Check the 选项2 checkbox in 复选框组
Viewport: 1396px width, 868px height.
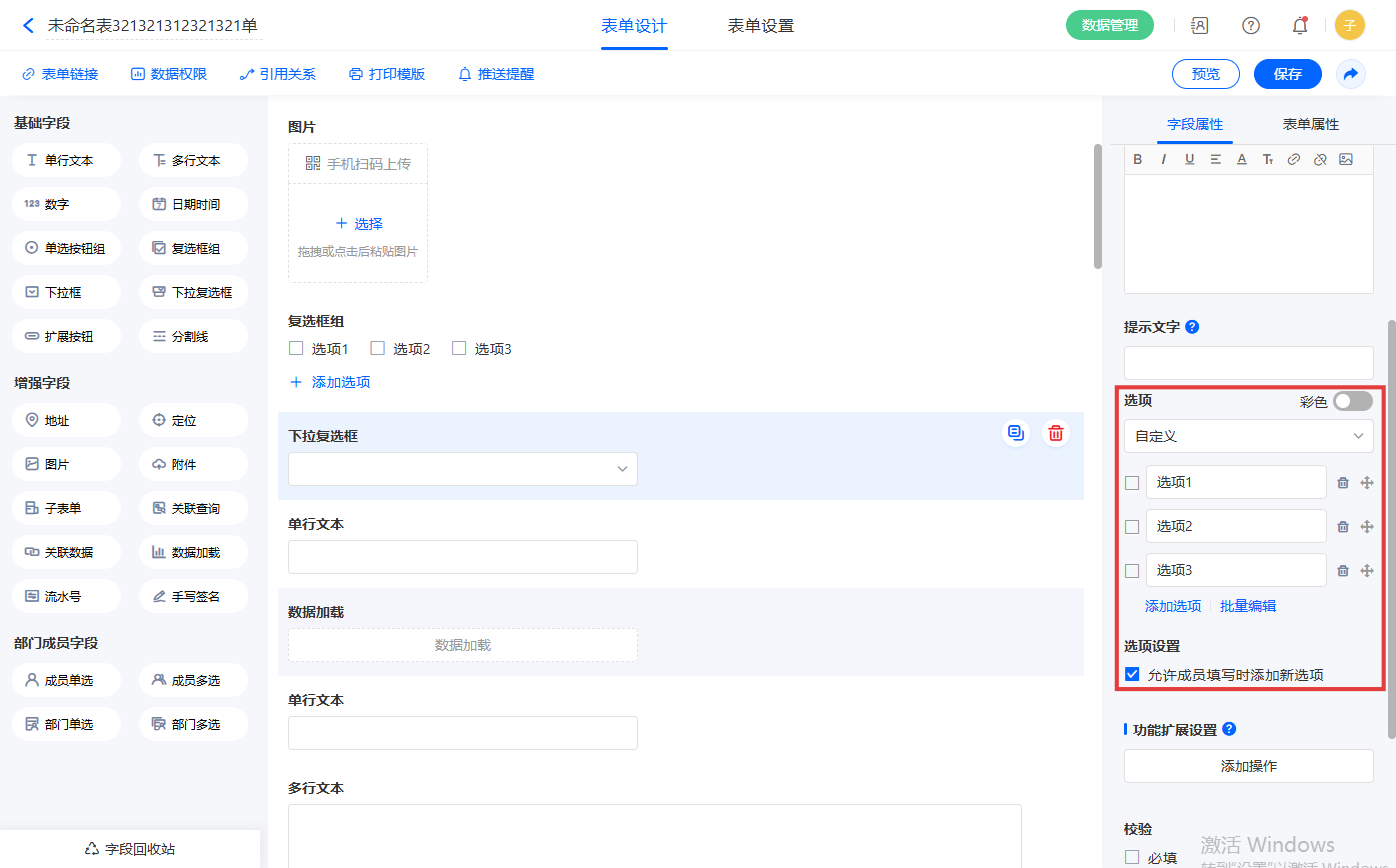tap(378, 349)
